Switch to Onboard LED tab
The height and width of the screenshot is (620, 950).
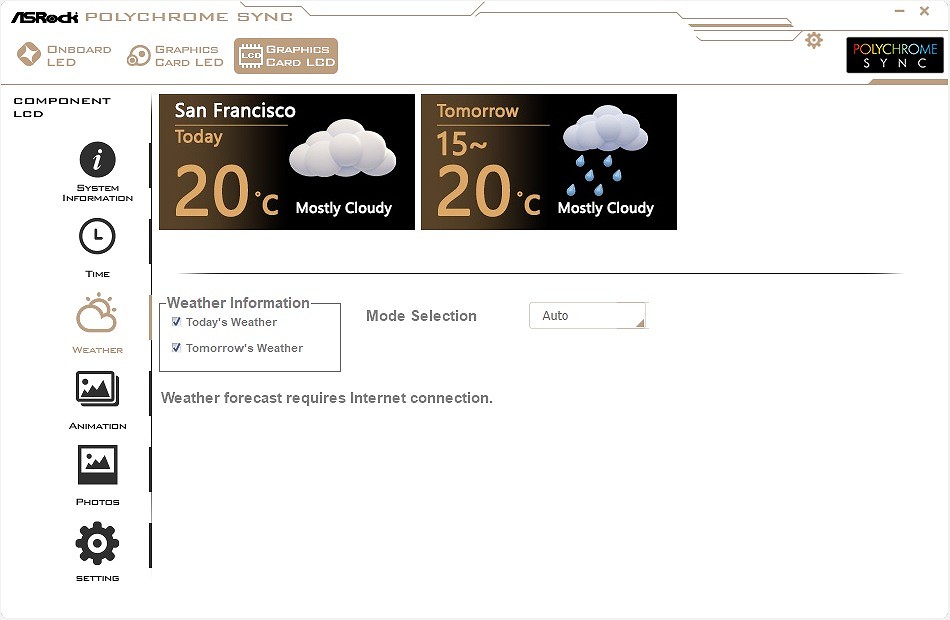pyautogui.click(x=64, y=55)
